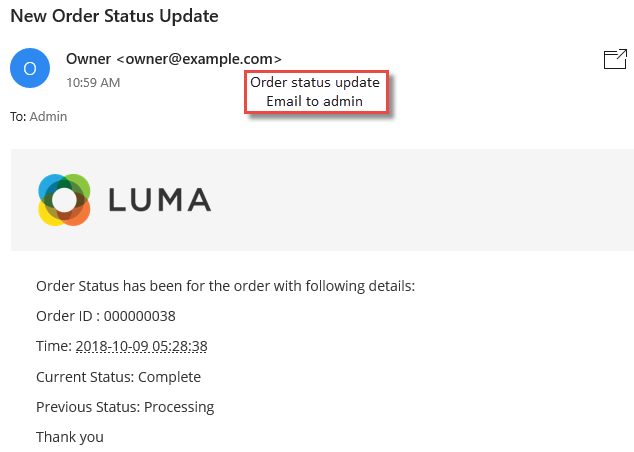This screenshot has height=452, width=634.
Task: Click Email to admin annotation text
Action: [x=315, y=101]
